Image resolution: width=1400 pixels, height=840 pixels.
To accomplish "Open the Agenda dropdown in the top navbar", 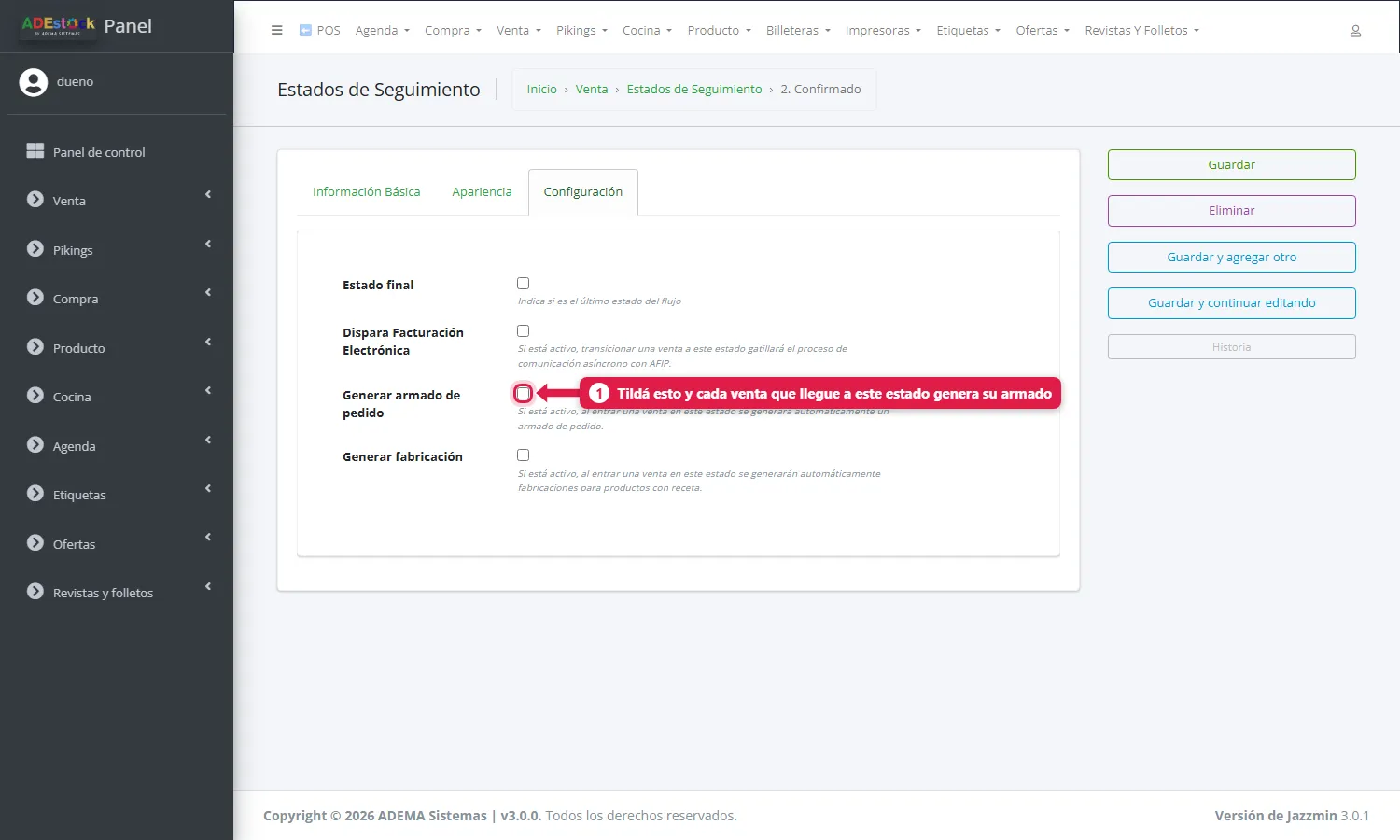I will pos(383,31).
